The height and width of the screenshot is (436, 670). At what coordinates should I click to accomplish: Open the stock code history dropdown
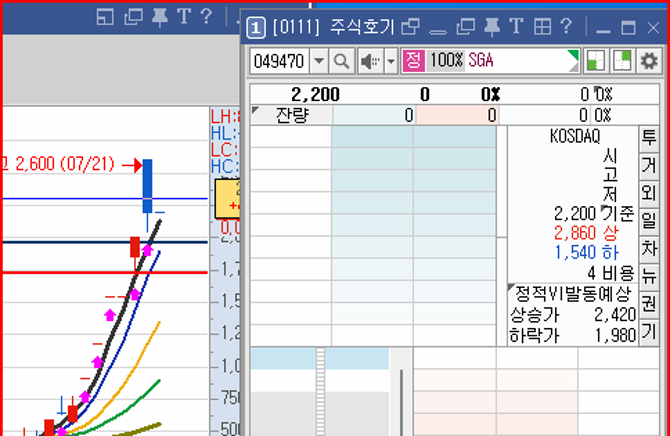(x=319, y=61)
